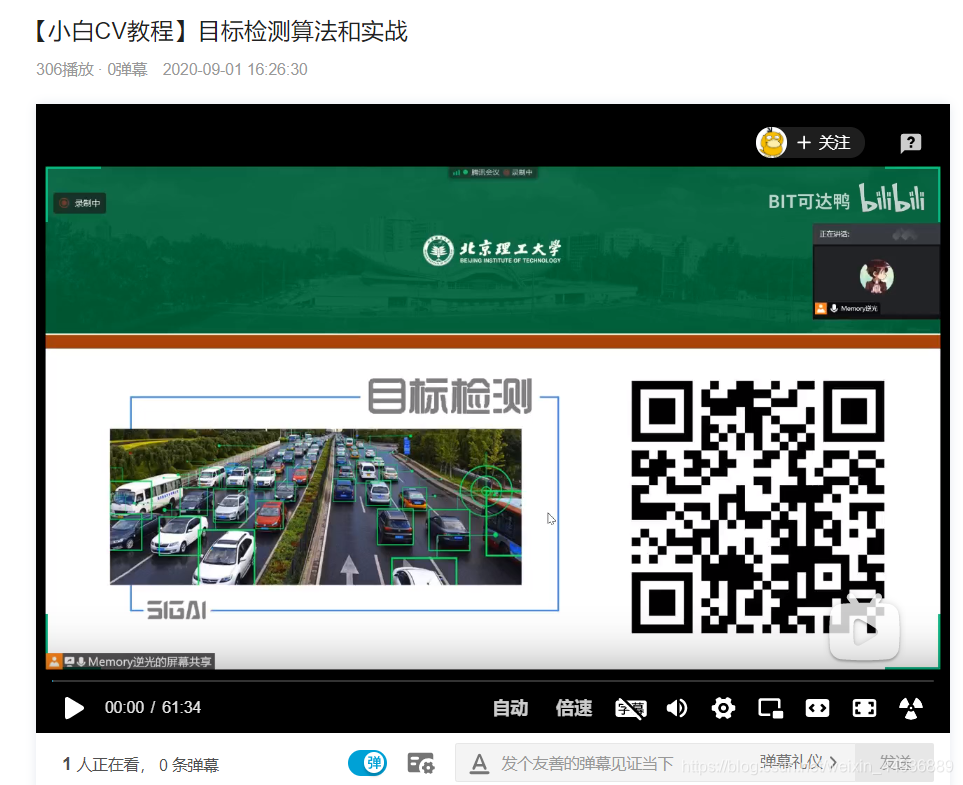Follow uploader with 关注 button
Image resolution: width=963 pixels, height=785 pixels.
tap(824, 143)
